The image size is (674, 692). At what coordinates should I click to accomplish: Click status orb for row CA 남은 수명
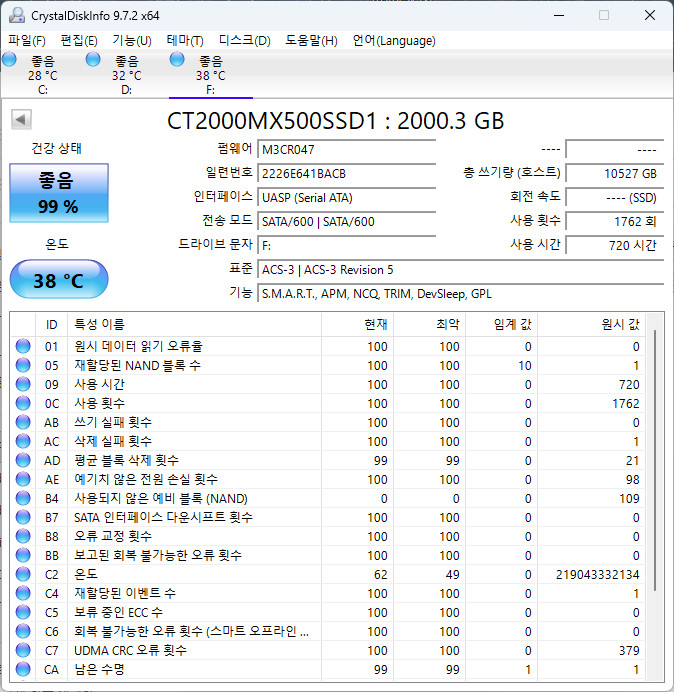coord(23,669)
